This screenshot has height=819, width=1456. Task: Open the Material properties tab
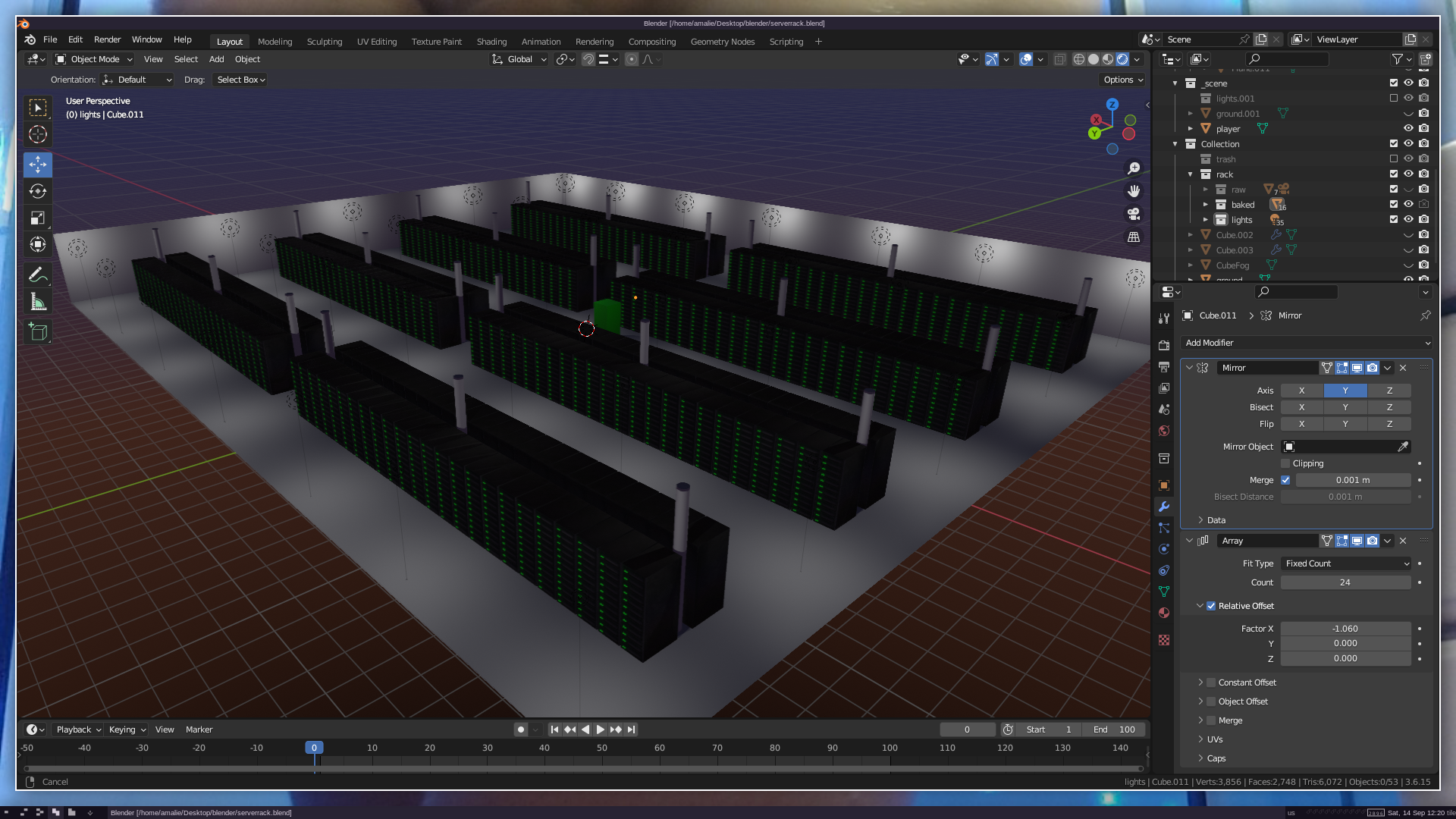click(1164, 613)
